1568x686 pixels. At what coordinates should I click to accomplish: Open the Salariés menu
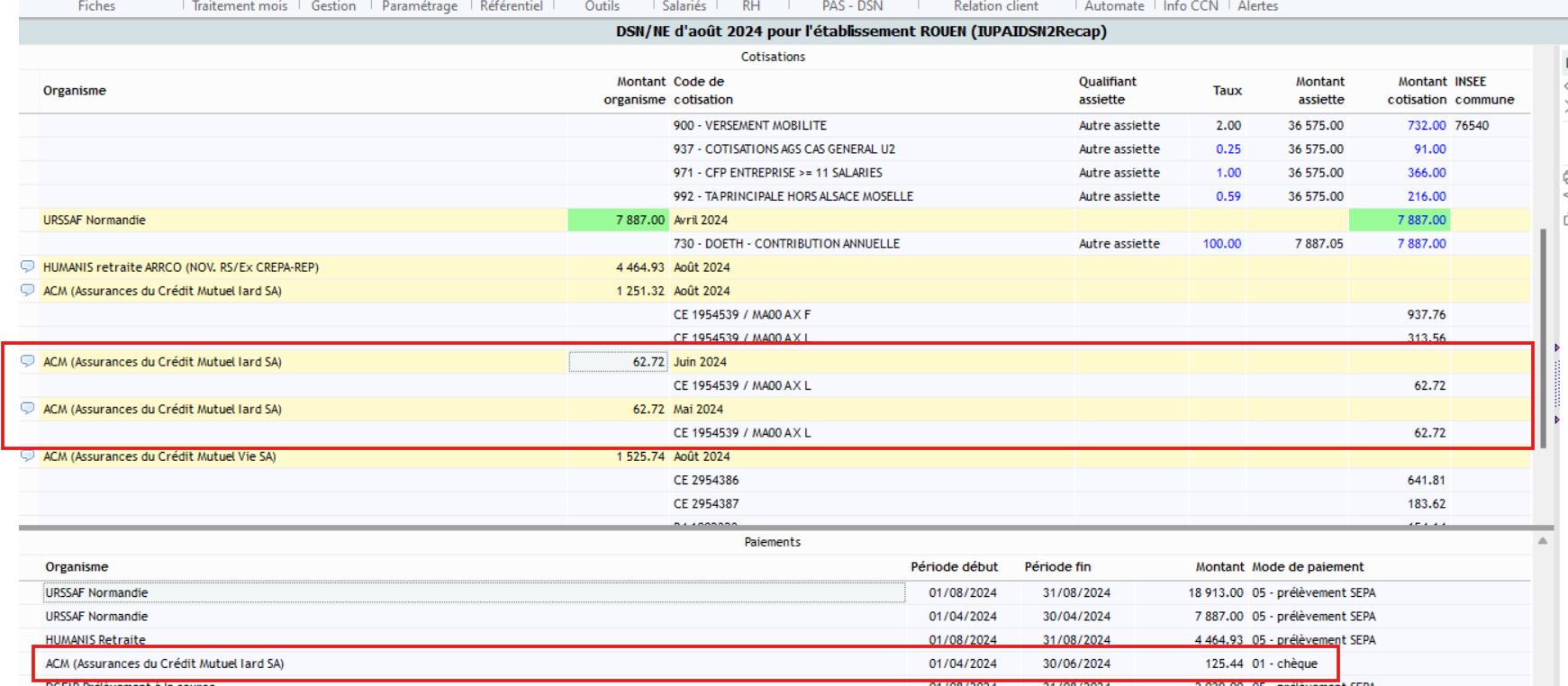684,6
